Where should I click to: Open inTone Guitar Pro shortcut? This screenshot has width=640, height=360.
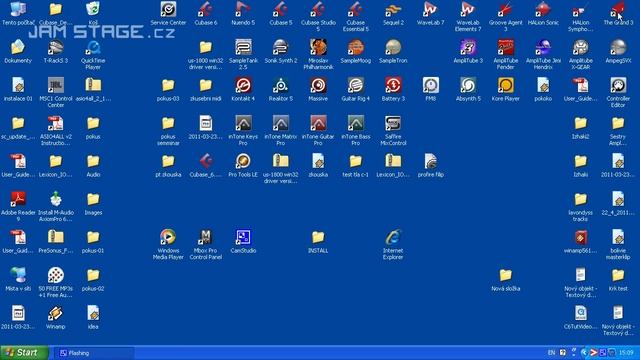(318, 123)
